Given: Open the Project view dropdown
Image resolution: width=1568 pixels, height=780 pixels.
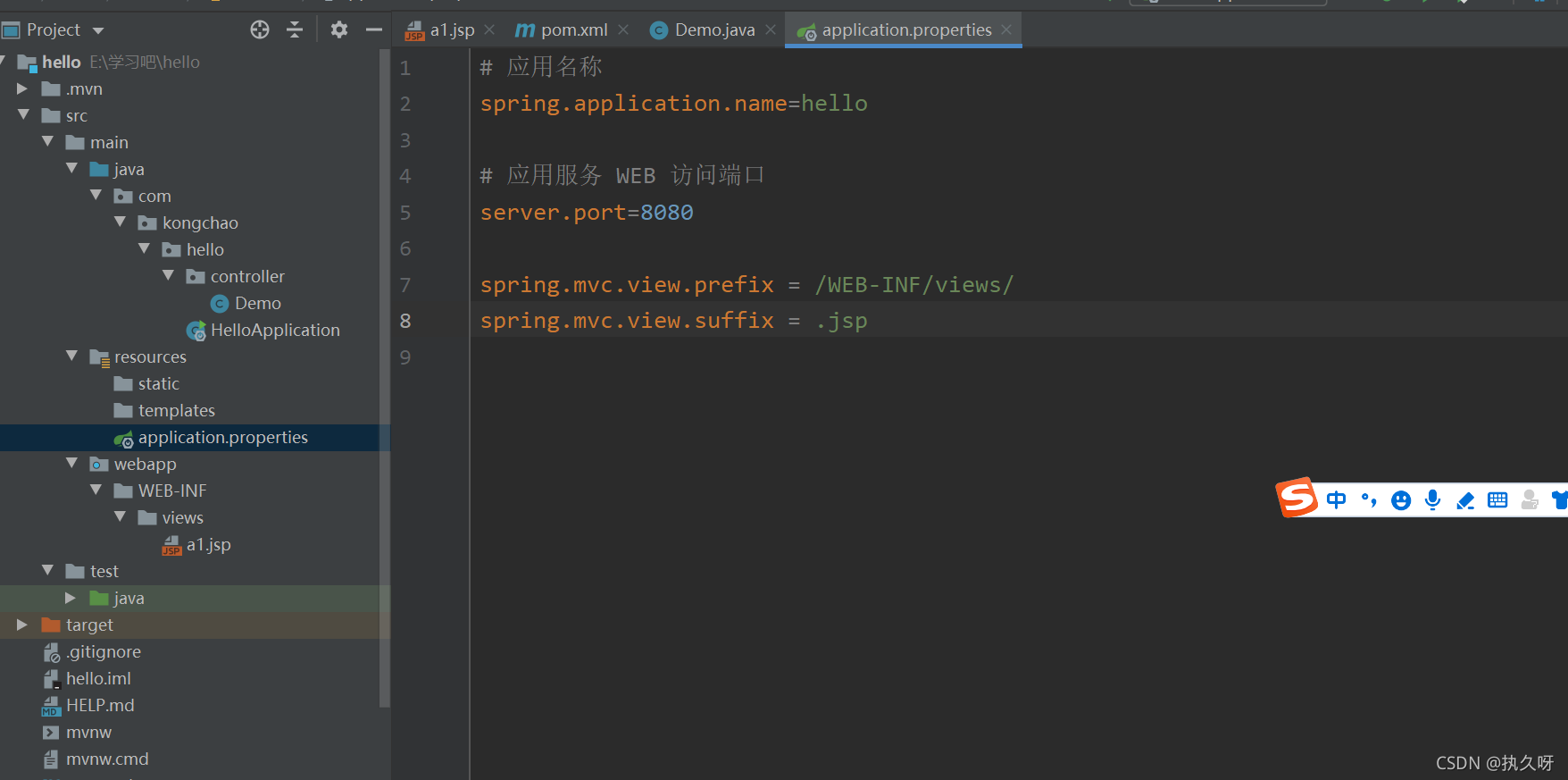Looking at the screenshot, I should point(98,31).
